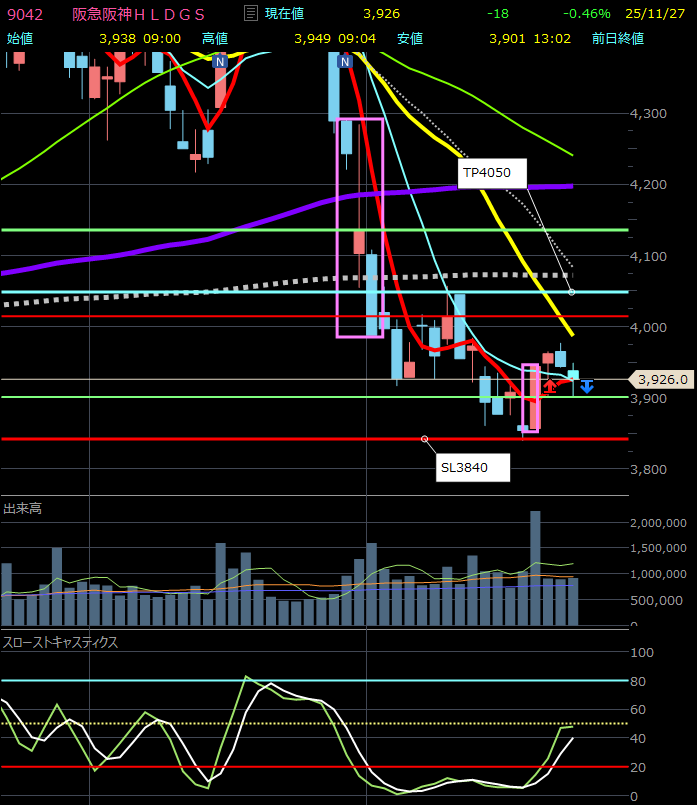Click the 80 level on stochastics axis
Viewport: 697px width, 805px height.
pos(641,681)
